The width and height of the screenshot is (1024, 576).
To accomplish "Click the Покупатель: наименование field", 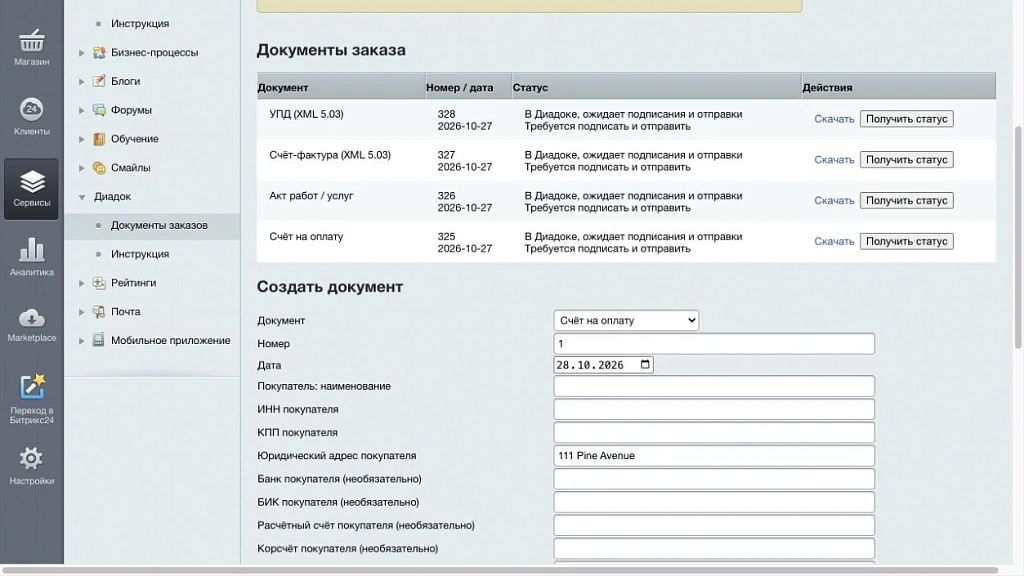I will [714, 386].
